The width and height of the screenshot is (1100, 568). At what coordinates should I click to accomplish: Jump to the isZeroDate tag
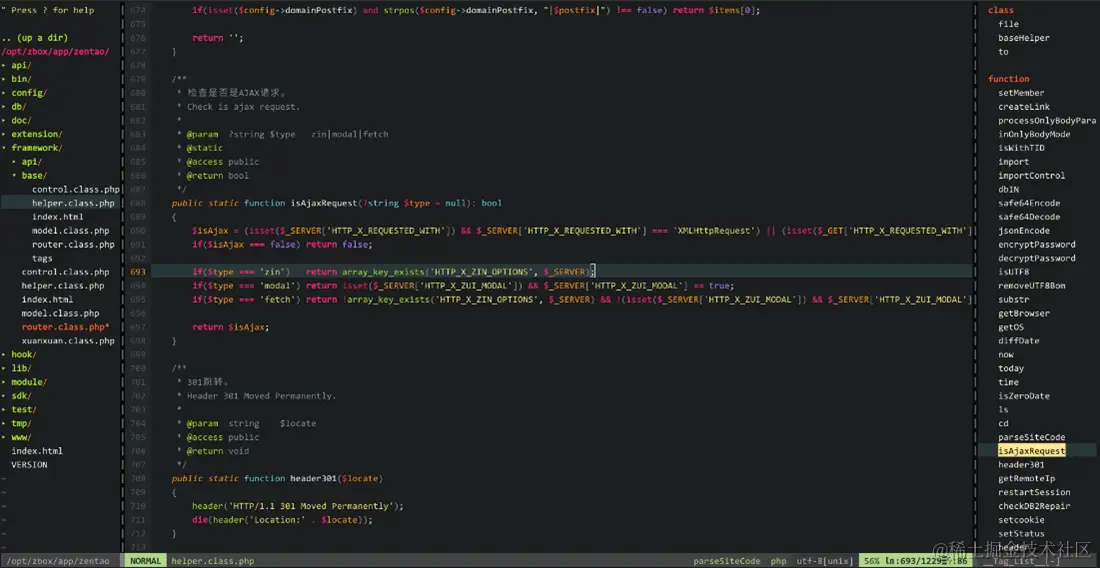1024,396
